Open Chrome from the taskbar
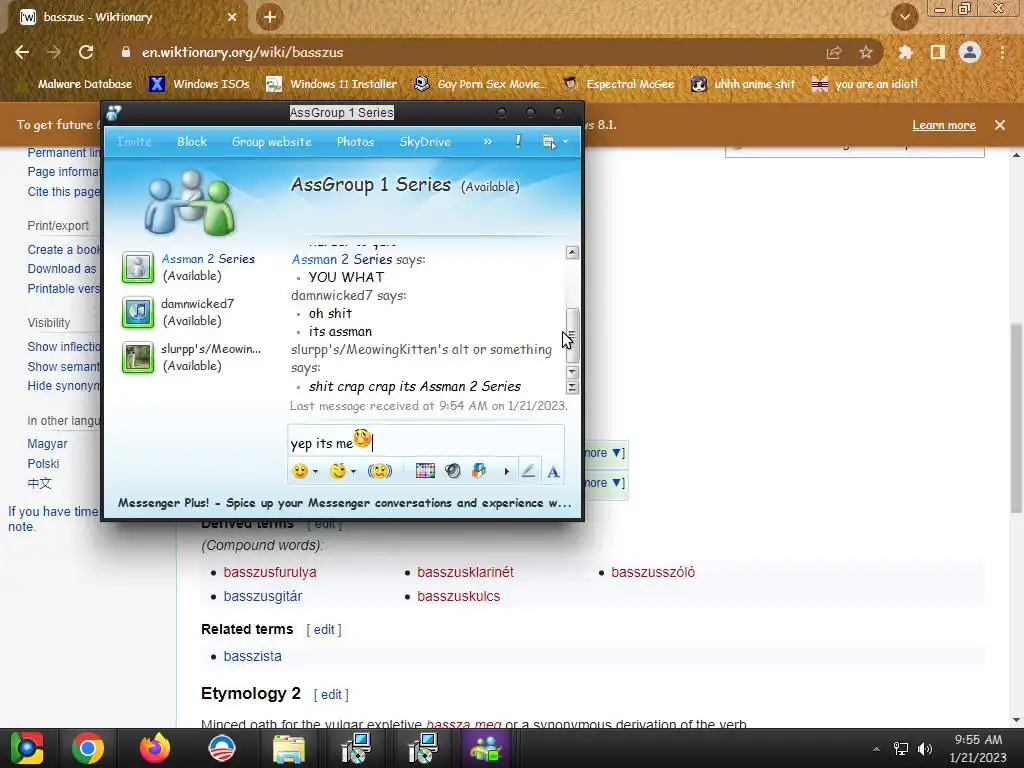 click(x=88, y=748)
